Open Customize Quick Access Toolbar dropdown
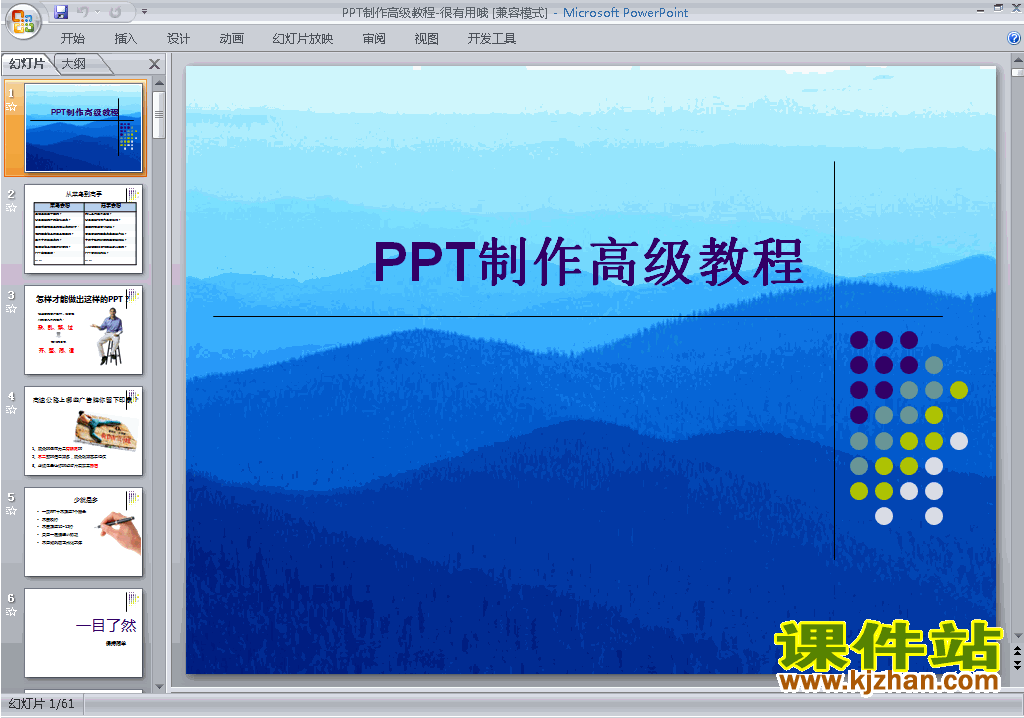Viewport: 1024px width, 718px height. click(x=144, y=12)
